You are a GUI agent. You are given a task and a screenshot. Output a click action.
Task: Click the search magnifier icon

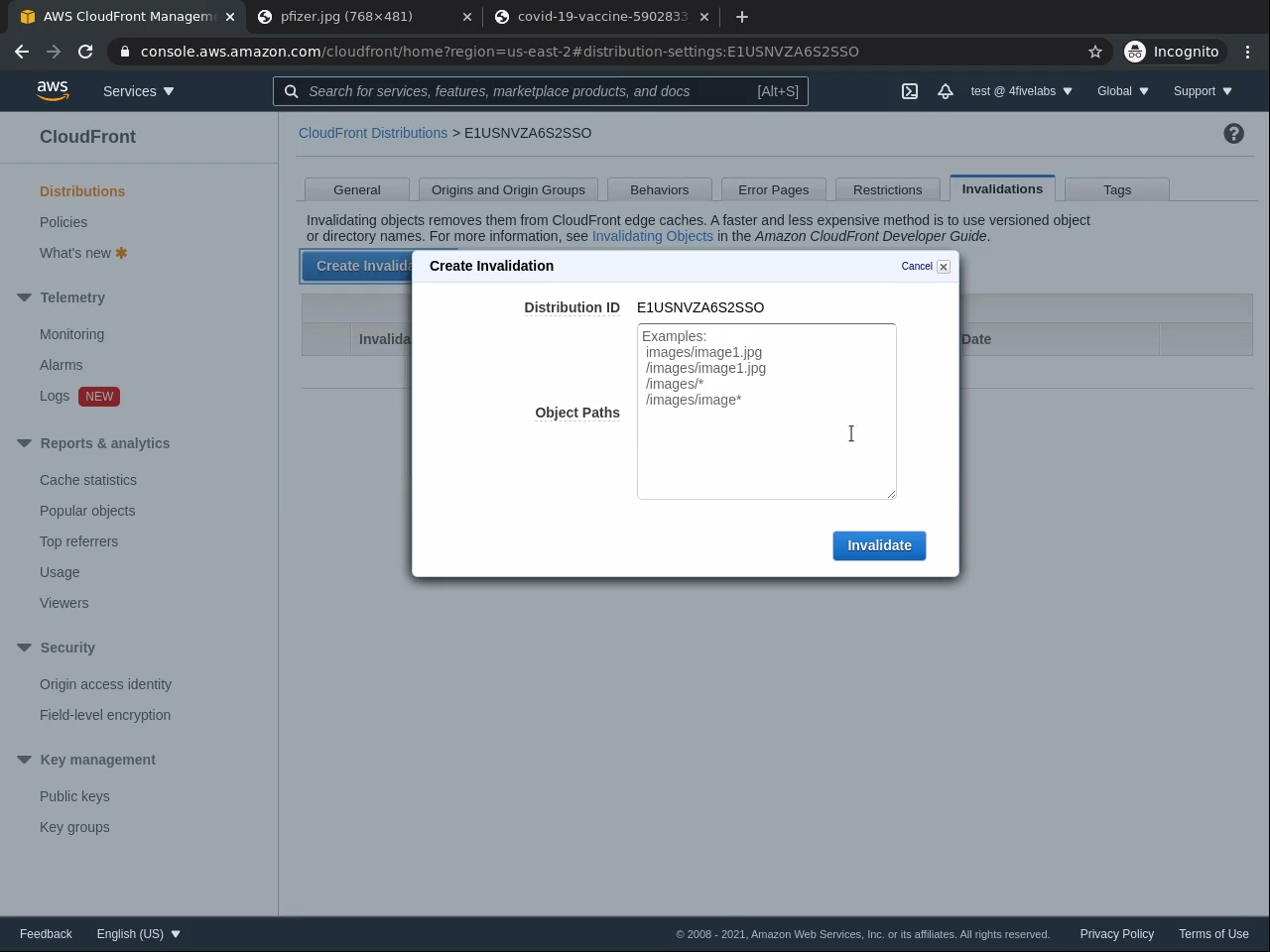tap(292, 91)
